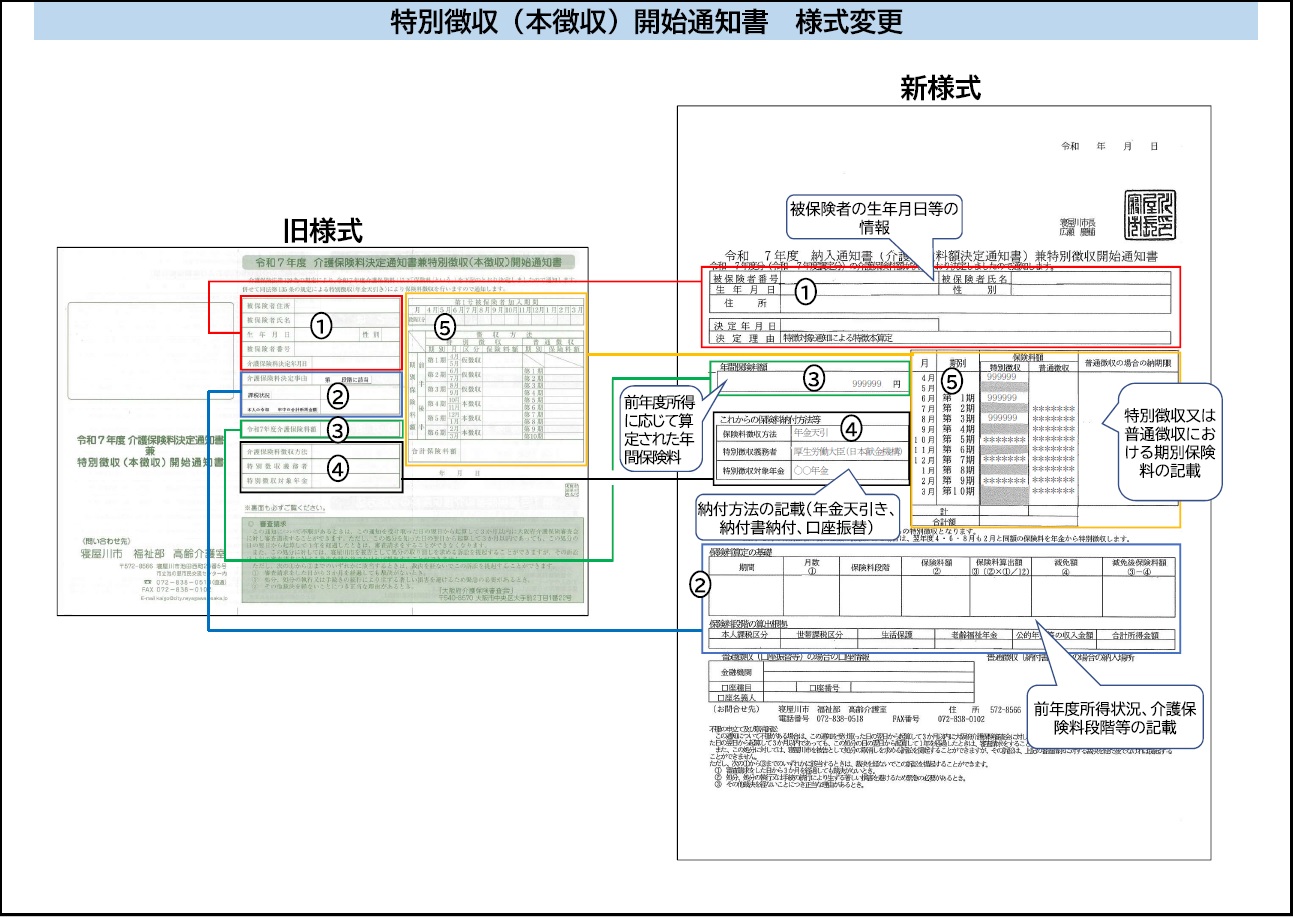Click circled number ③ in the new form
Viewport: 1293px width, 917px height.
click(x=814, y=377)
